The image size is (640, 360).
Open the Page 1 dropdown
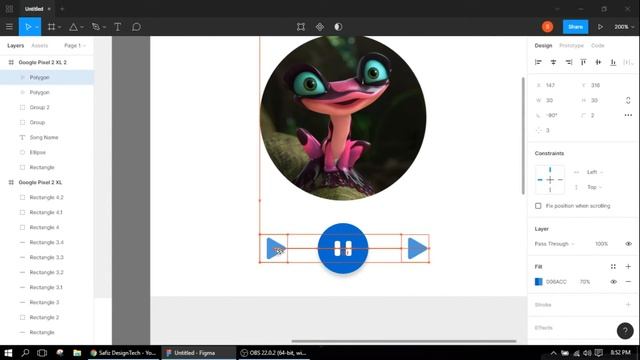[x=75, y=46]
